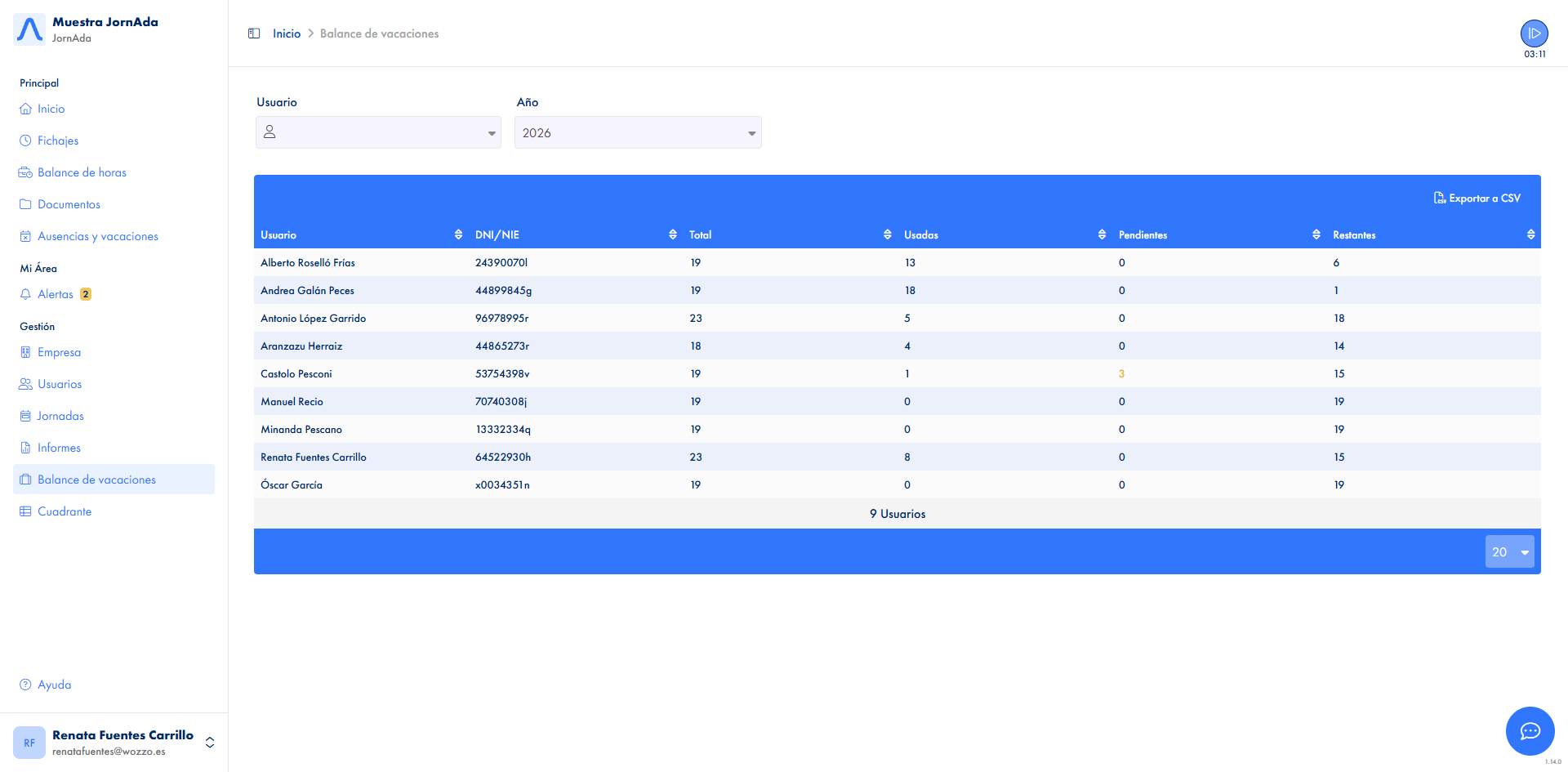Click the renatafuentes@wozzo.es email text

(x=109, y=752)
